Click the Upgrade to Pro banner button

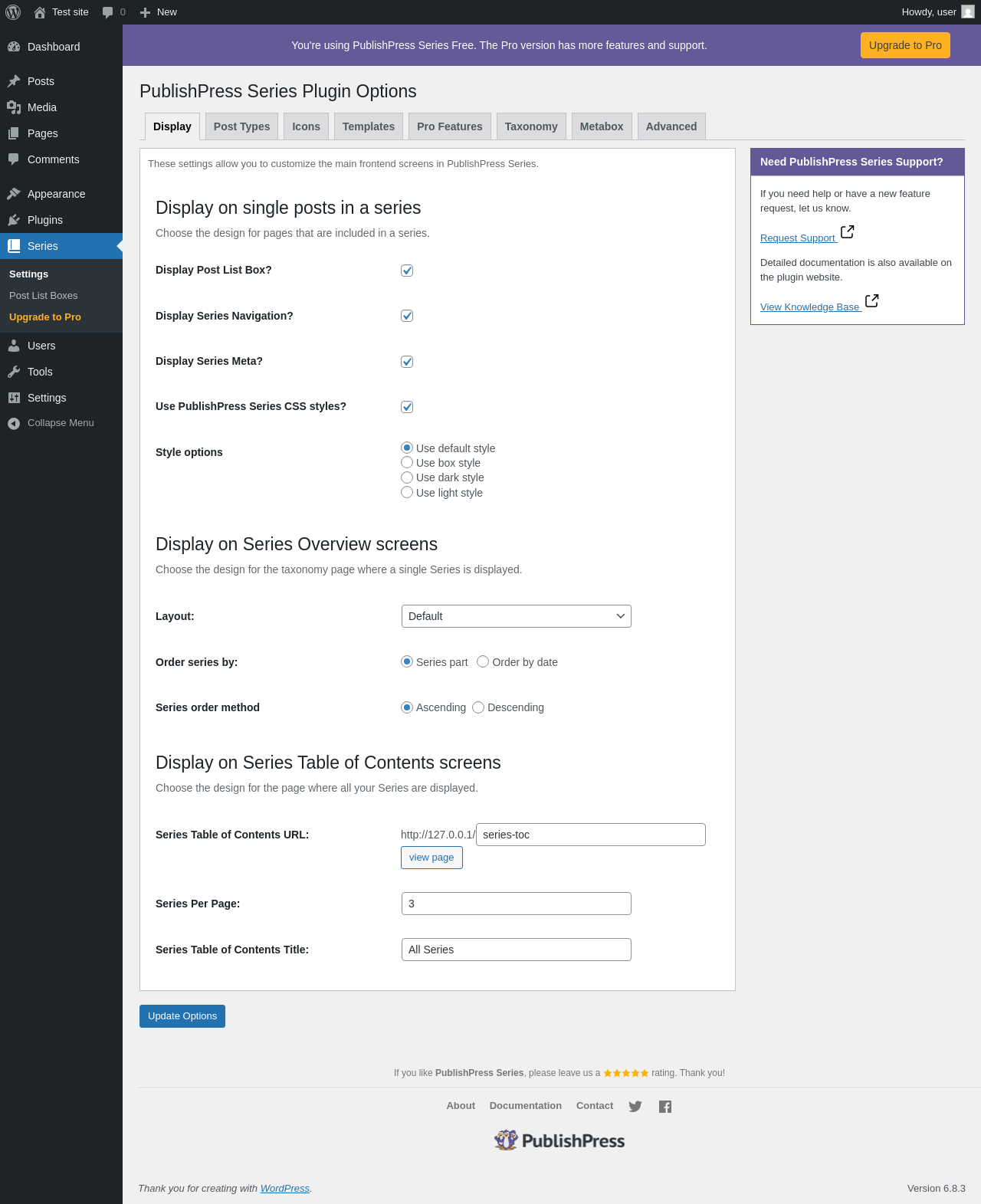pos(905,45)
